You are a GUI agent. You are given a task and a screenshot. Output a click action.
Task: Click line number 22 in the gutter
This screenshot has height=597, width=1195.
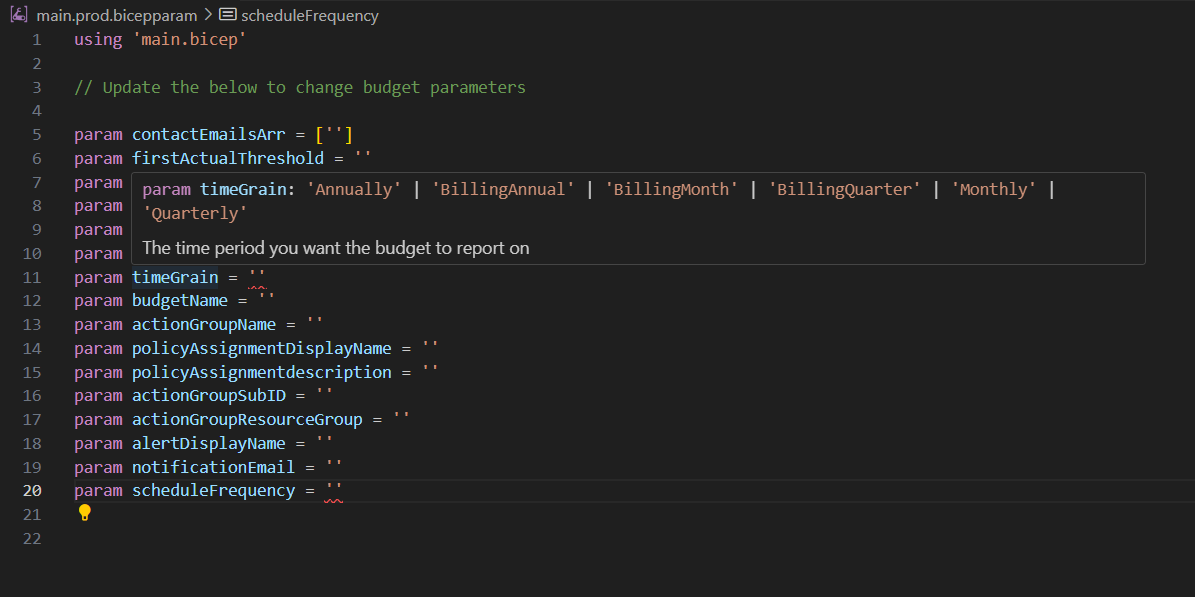(32, 538)
